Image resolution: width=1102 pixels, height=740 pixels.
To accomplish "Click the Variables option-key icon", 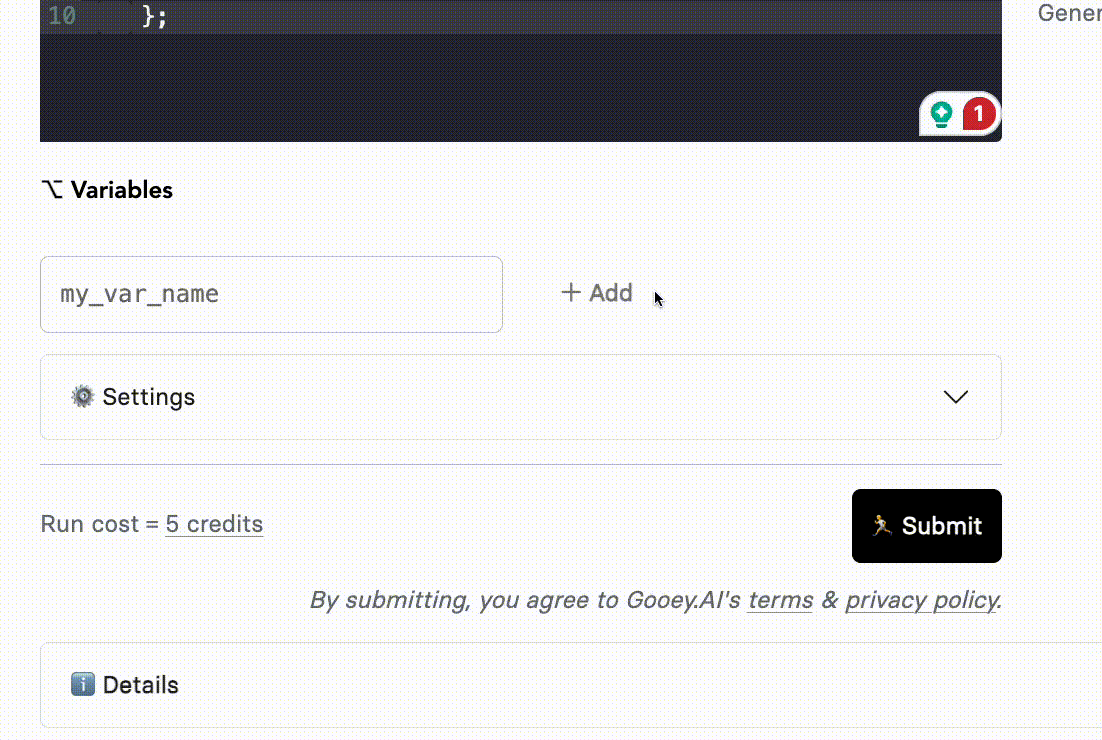I will [52, 190].
